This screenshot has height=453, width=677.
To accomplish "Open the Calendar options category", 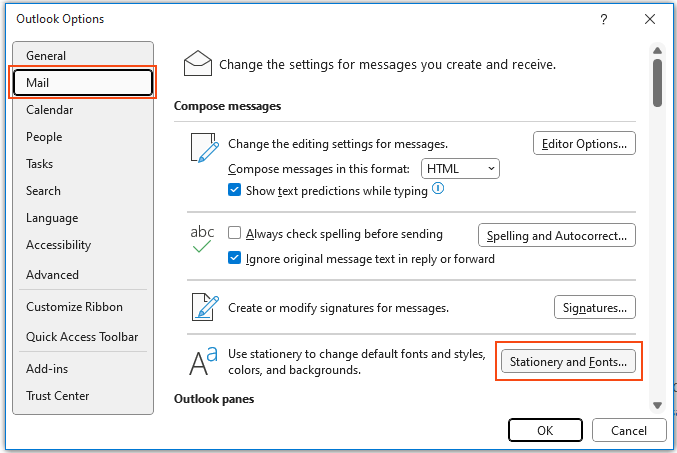I will click(83, 110).
